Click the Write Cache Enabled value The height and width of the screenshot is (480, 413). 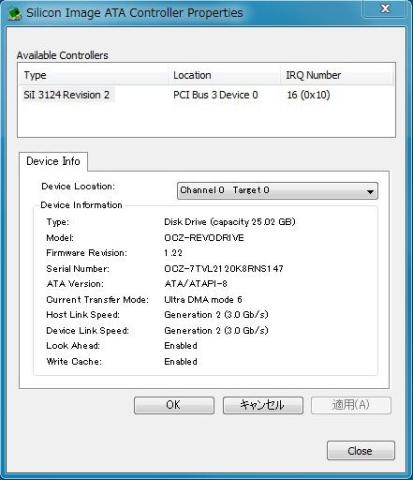point(181,361)
